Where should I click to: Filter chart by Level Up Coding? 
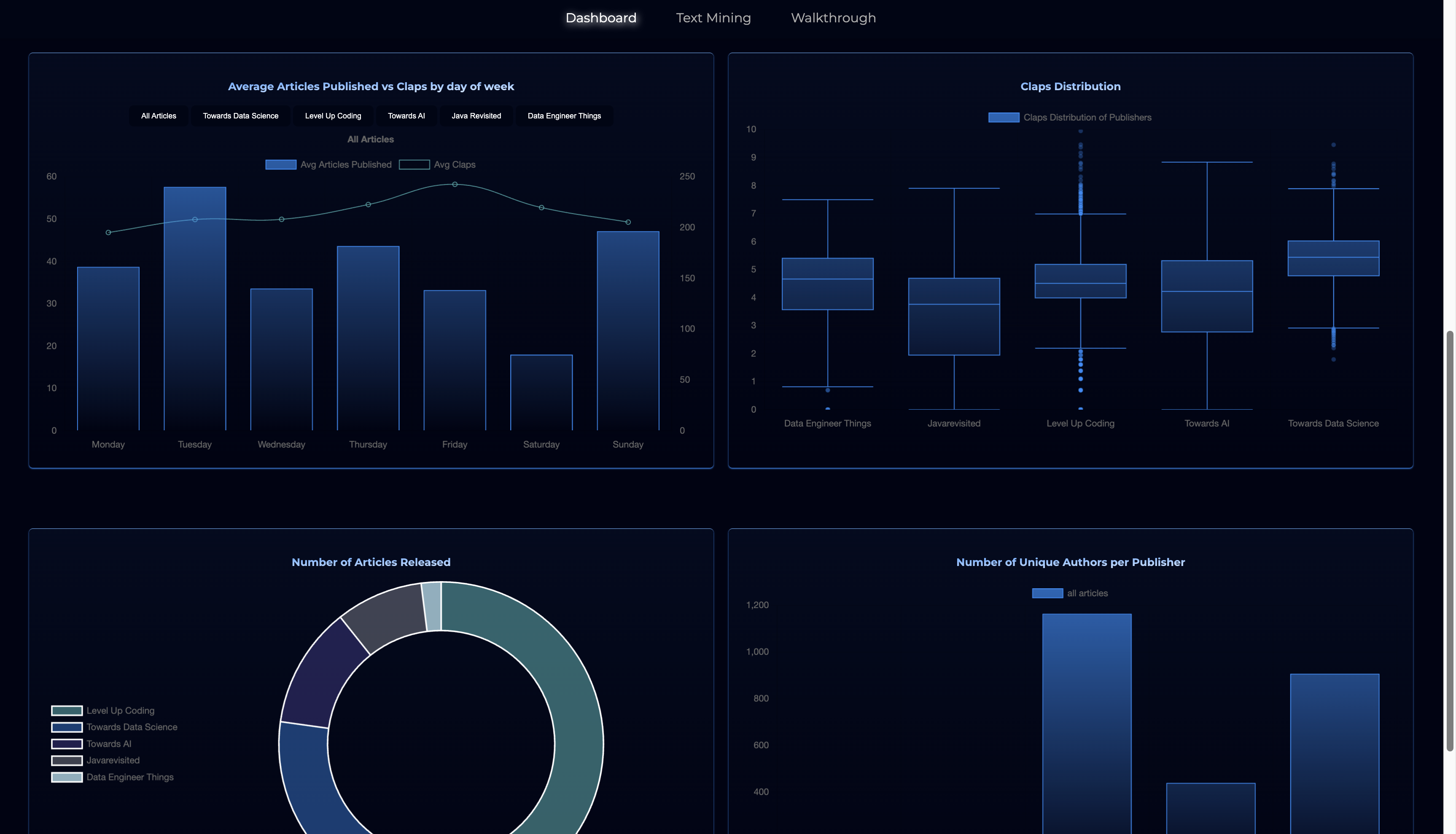pyautogui.click(x=333, y=116)
